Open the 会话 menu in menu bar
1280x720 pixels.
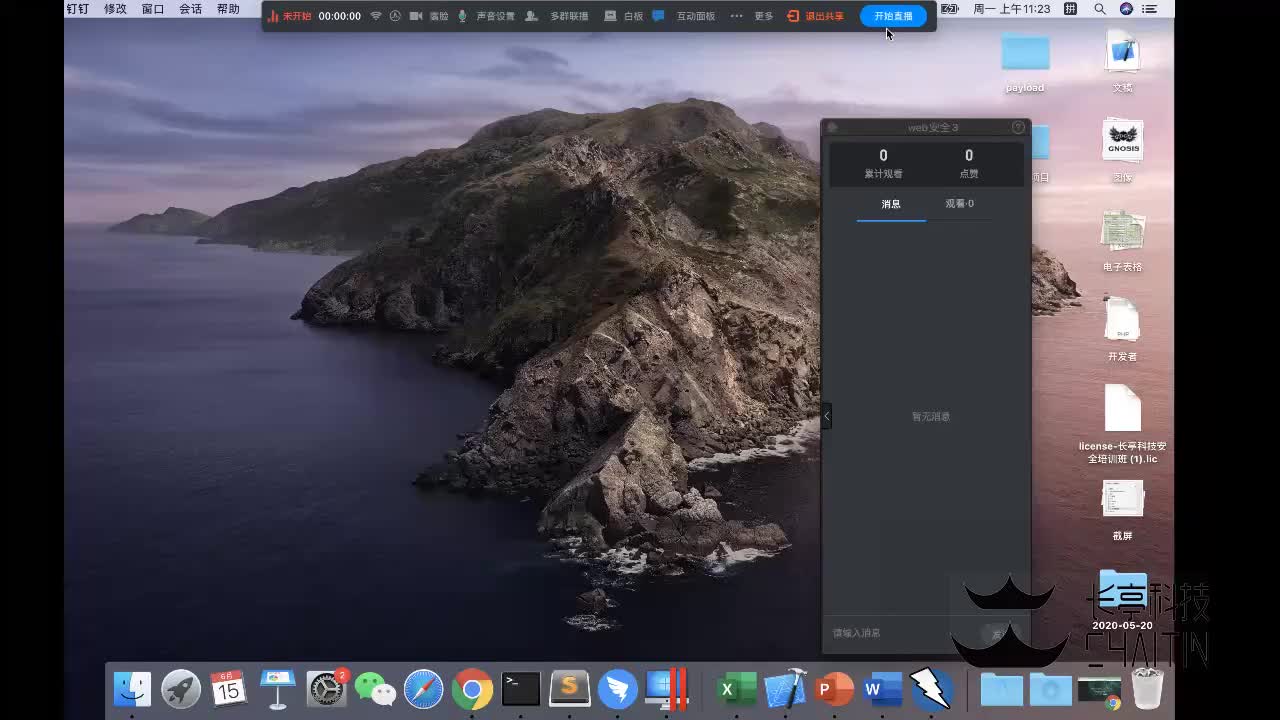[190, 9]
